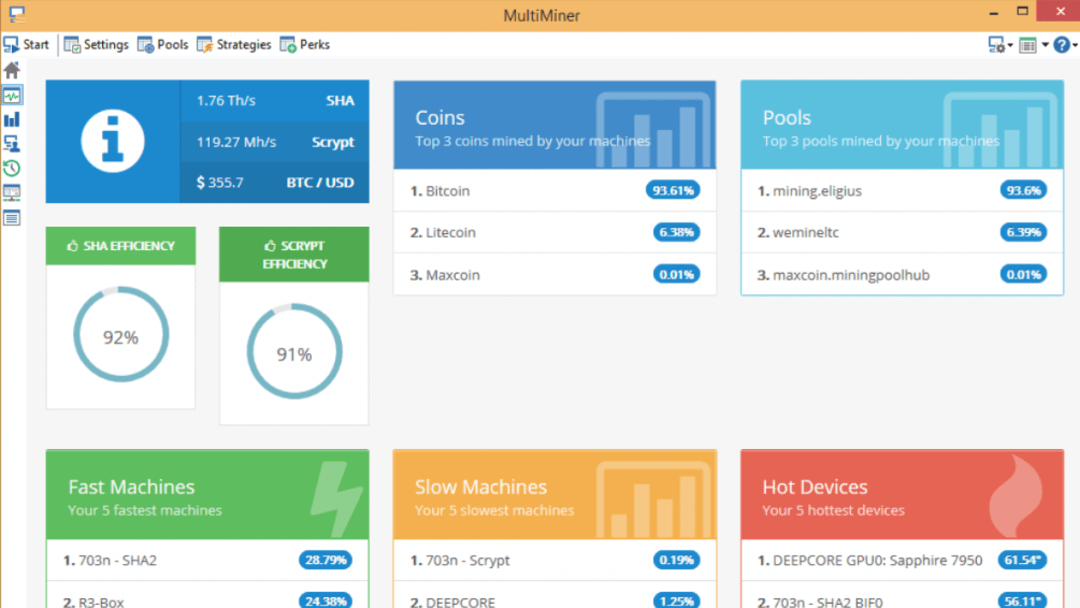Screen dimensions: 1080x608
Task: Open the Home view in the sidebar
Action: pyautogui.click(x=10, y=70)
